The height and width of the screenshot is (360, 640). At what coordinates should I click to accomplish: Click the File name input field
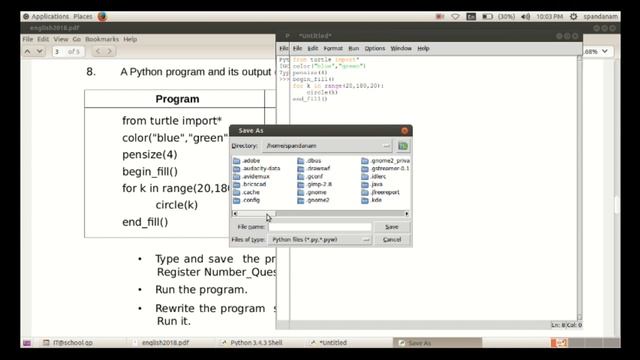point(320,227)
